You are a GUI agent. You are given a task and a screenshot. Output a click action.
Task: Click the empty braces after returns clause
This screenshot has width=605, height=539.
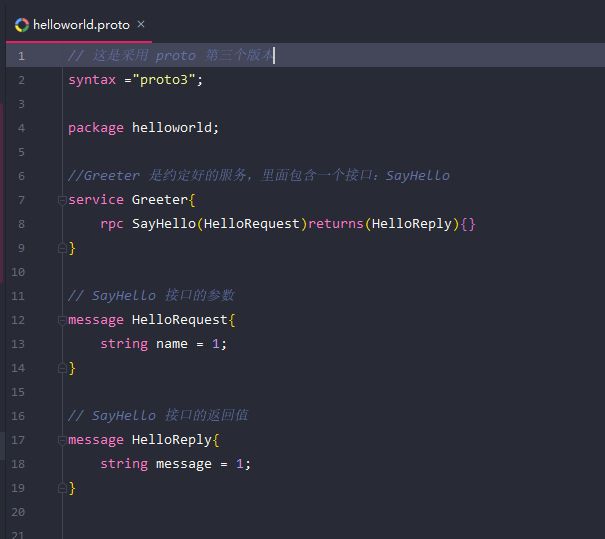click(x=468, y=224)
